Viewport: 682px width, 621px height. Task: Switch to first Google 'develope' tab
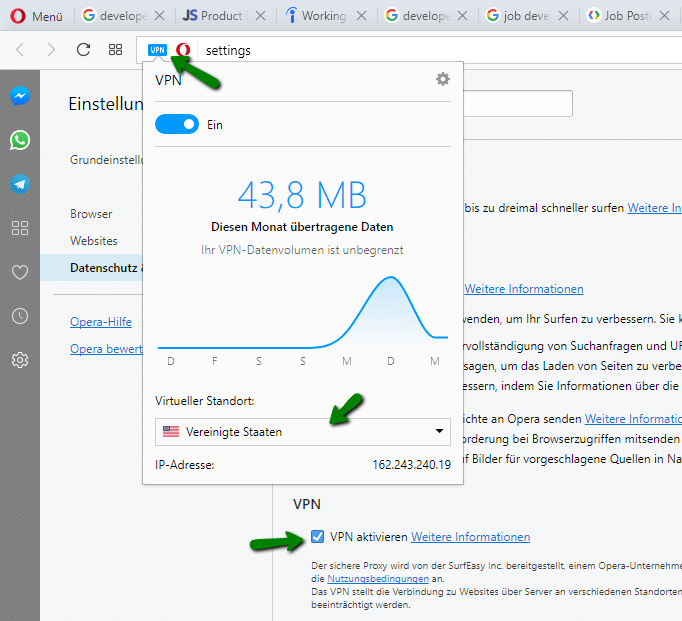tap(114, 16)
